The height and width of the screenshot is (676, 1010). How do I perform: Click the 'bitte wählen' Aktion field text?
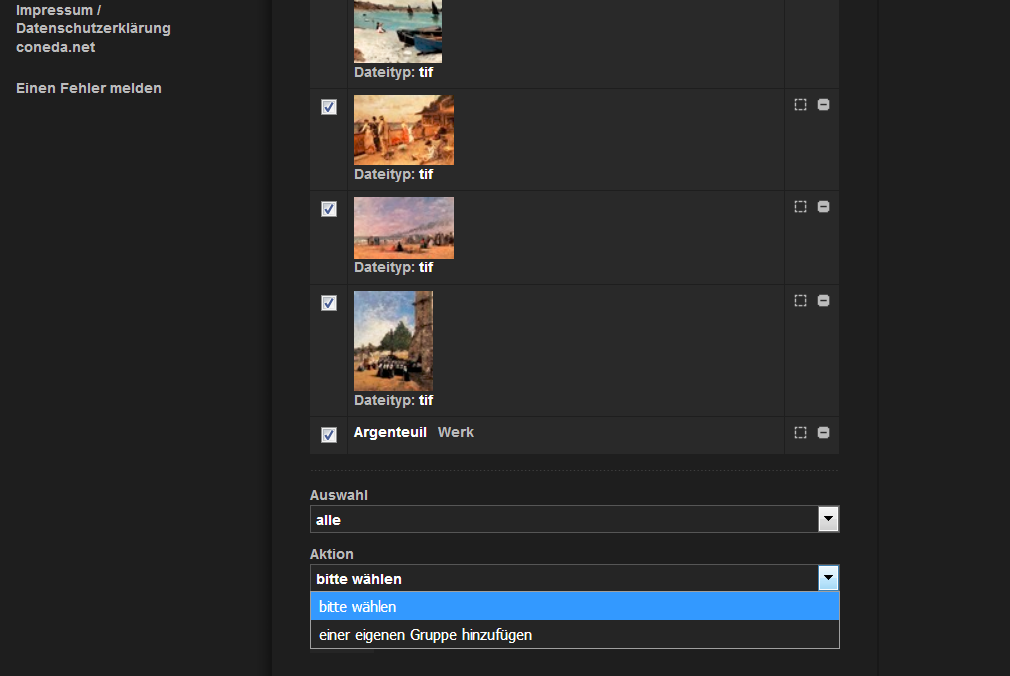coord(359,579)
